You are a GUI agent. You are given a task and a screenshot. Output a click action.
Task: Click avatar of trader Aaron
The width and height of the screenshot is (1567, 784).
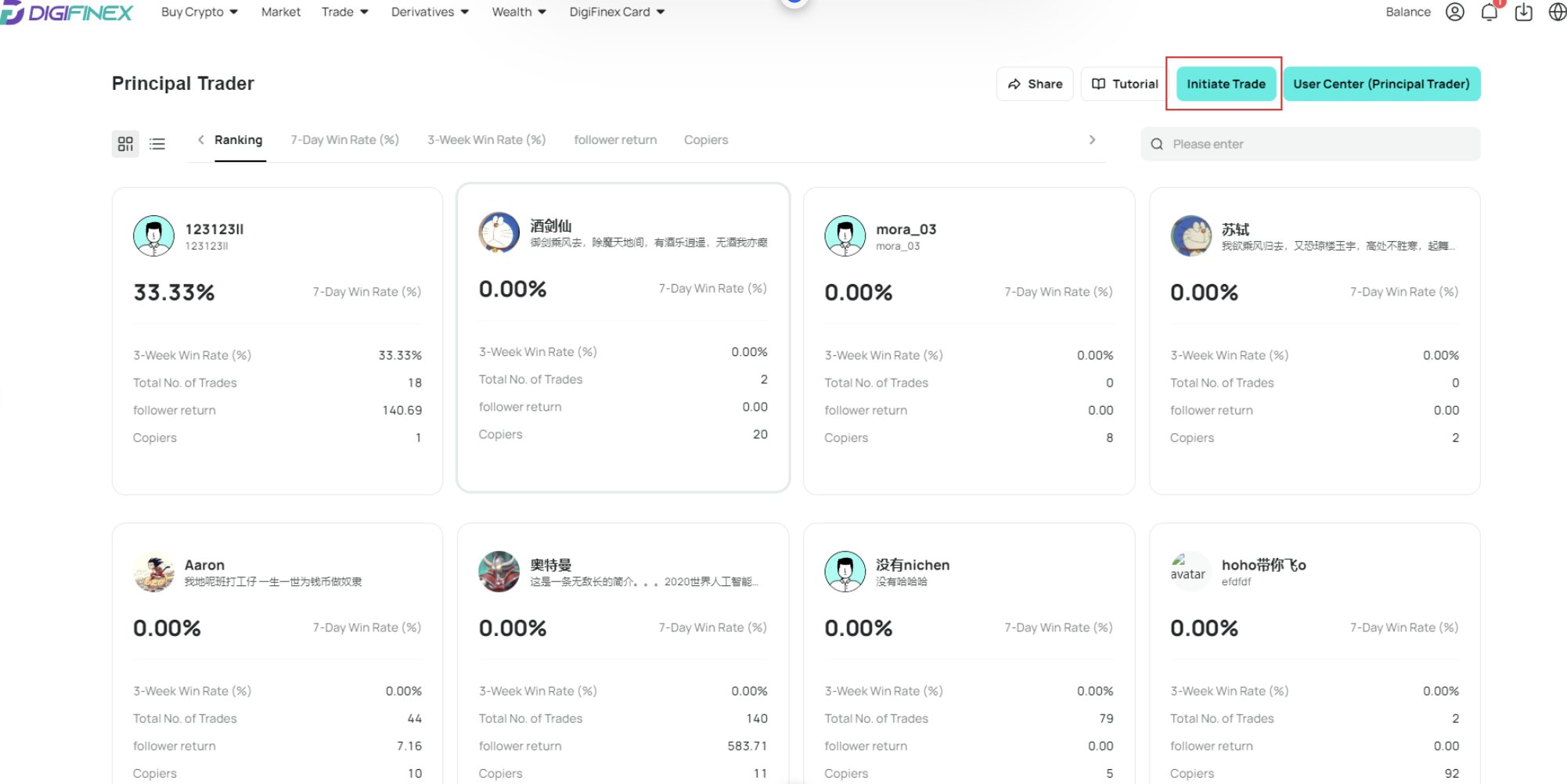[x=153, y=572]
